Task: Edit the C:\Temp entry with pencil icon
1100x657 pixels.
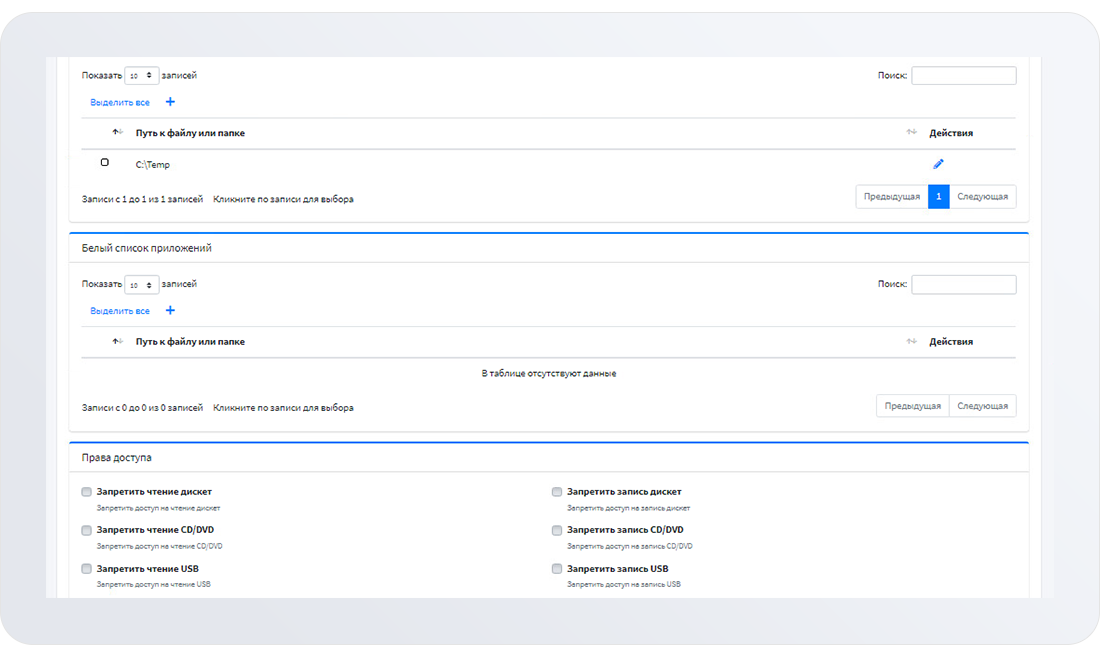Action: (x=938, y=164)
